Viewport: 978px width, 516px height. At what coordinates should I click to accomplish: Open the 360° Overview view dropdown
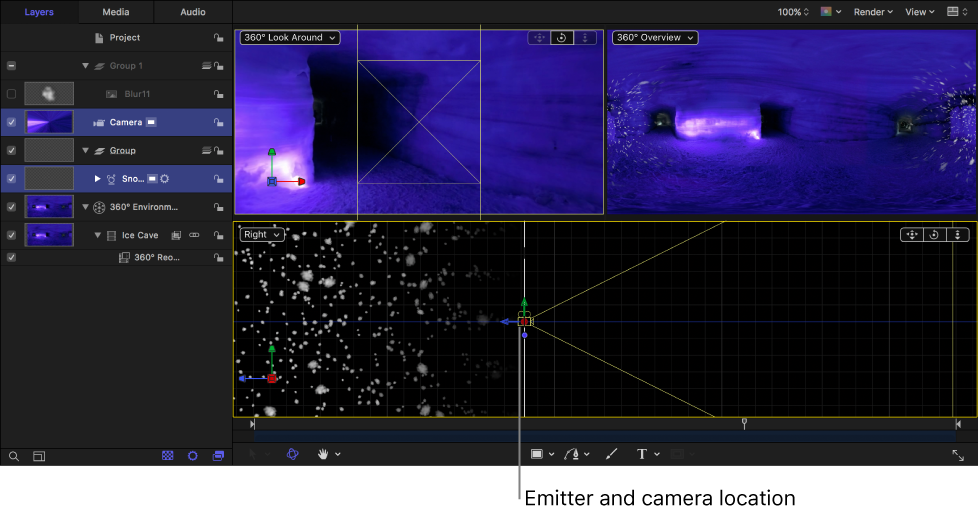pos(655,37)
